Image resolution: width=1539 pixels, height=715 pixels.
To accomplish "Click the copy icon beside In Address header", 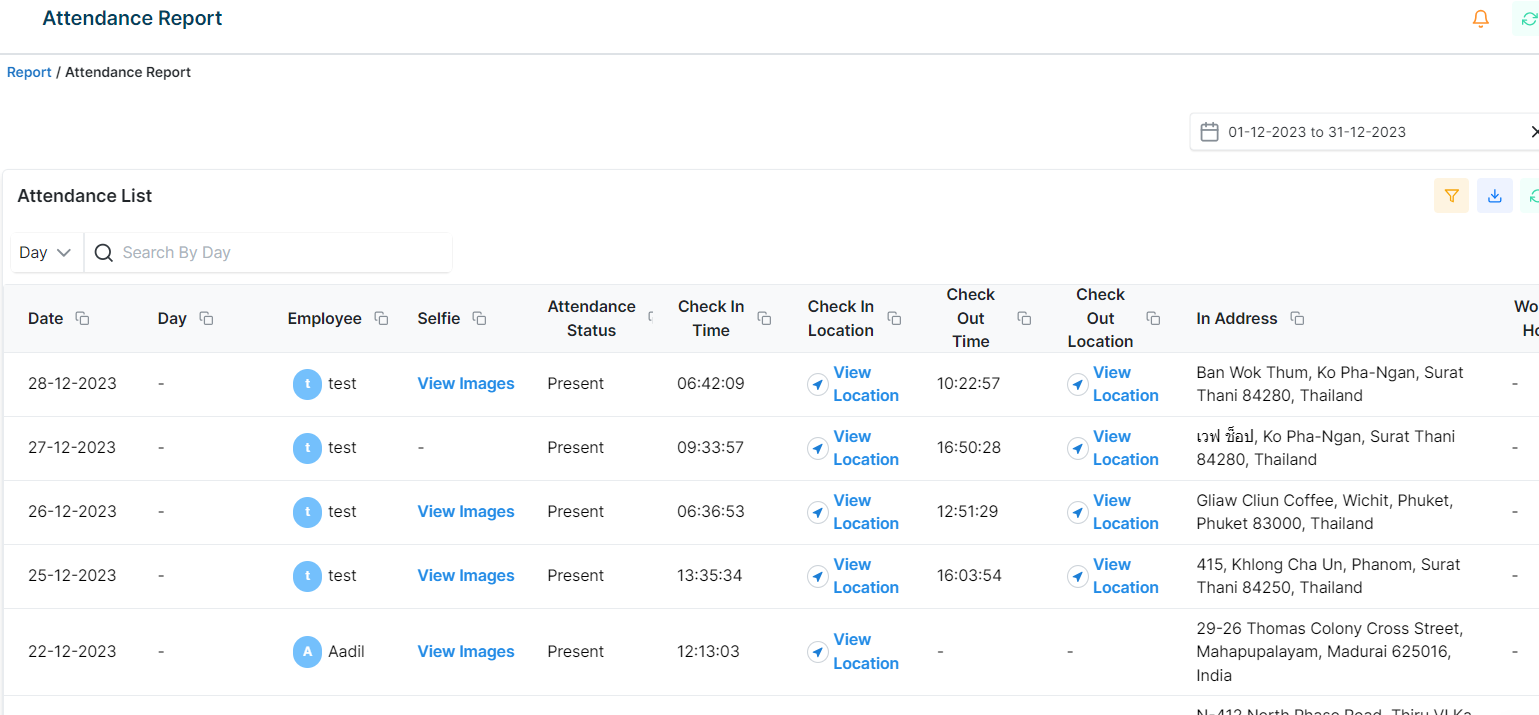I will pos(1297,318).
